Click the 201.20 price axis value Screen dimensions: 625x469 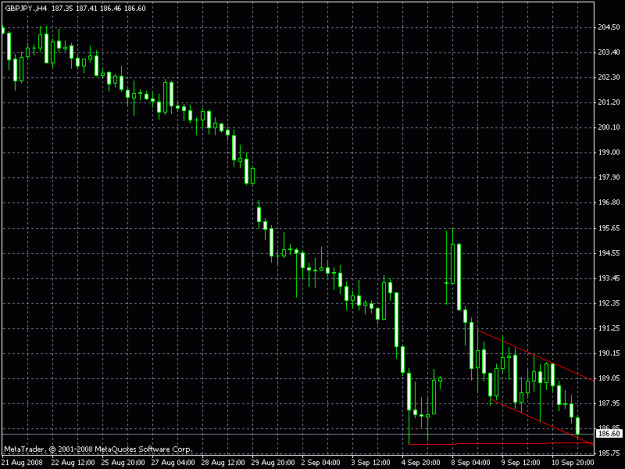point(609,102)
